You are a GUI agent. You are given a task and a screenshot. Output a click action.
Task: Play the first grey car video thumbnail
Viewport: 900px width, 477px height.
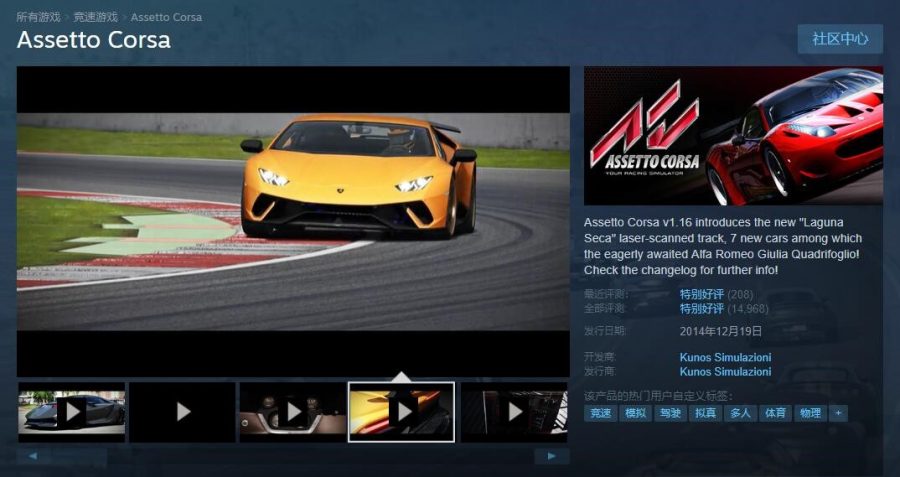pyautogui.click(x=72, y=412)
